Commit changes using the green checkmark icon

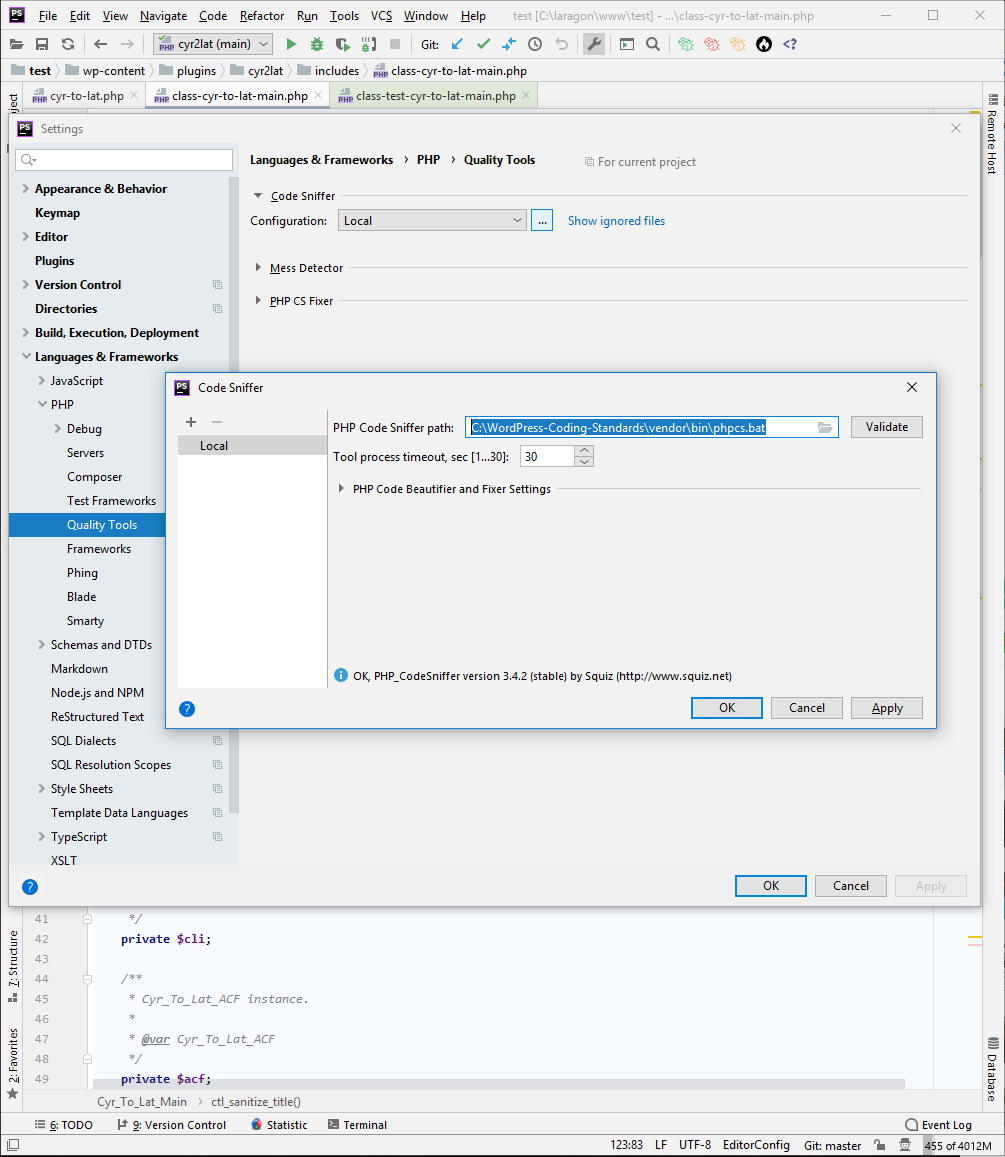[483, 44]
